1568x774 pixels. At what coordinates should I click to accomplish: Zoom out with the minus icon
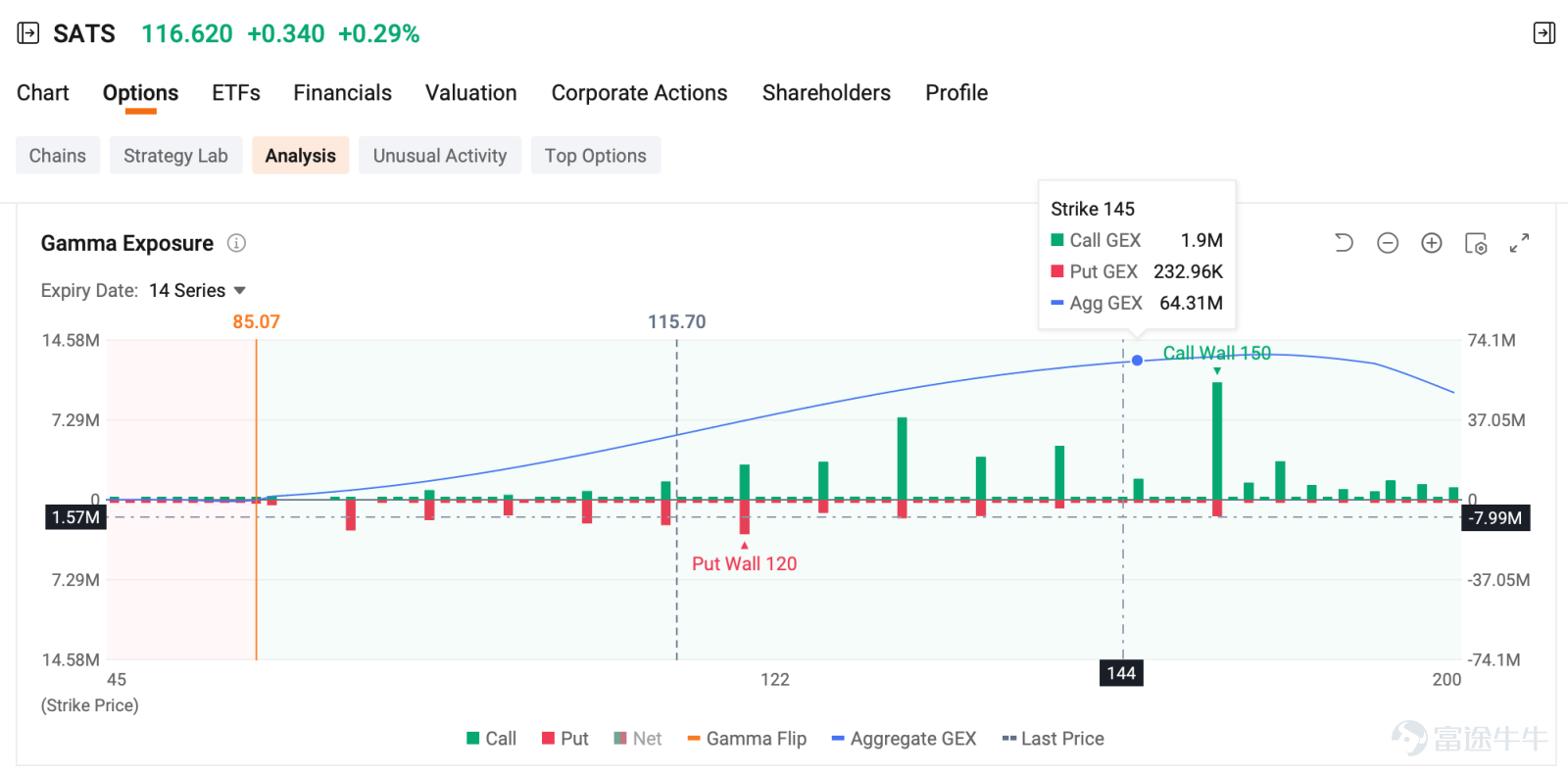pos(1388,243)
